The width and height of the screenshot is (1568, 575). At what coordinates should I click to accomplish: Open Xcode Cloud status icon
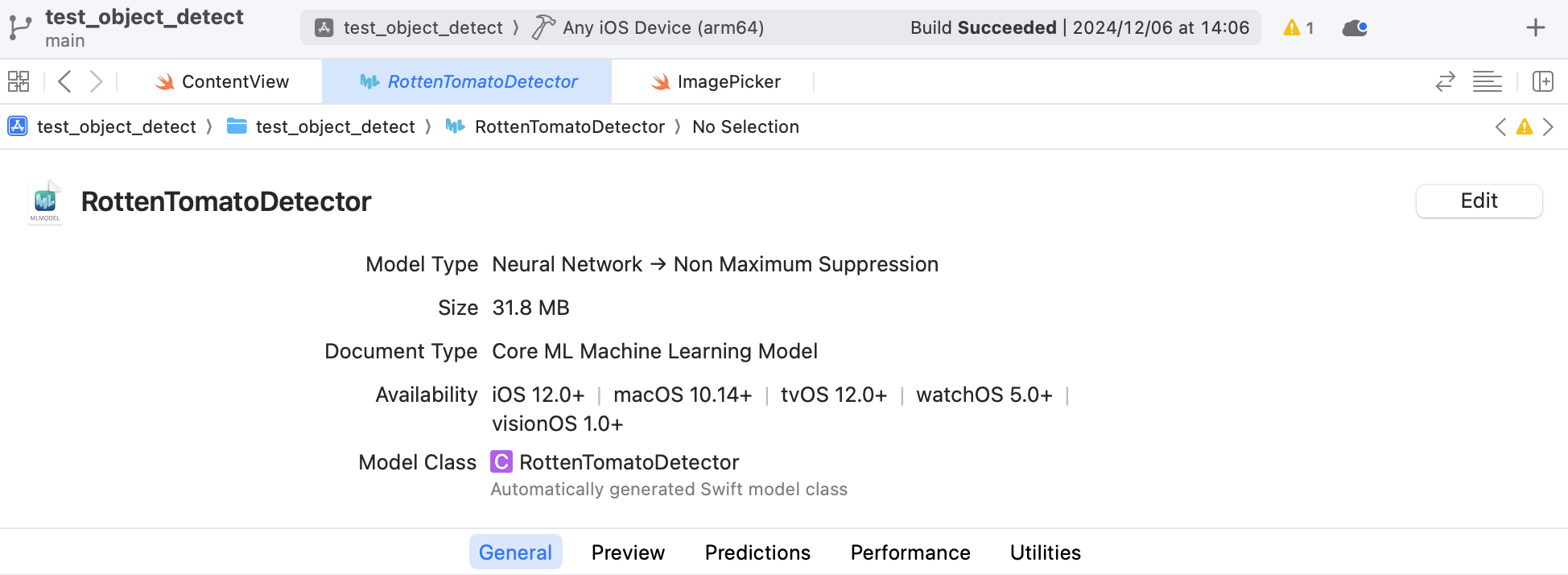(x=1355, y=28)
